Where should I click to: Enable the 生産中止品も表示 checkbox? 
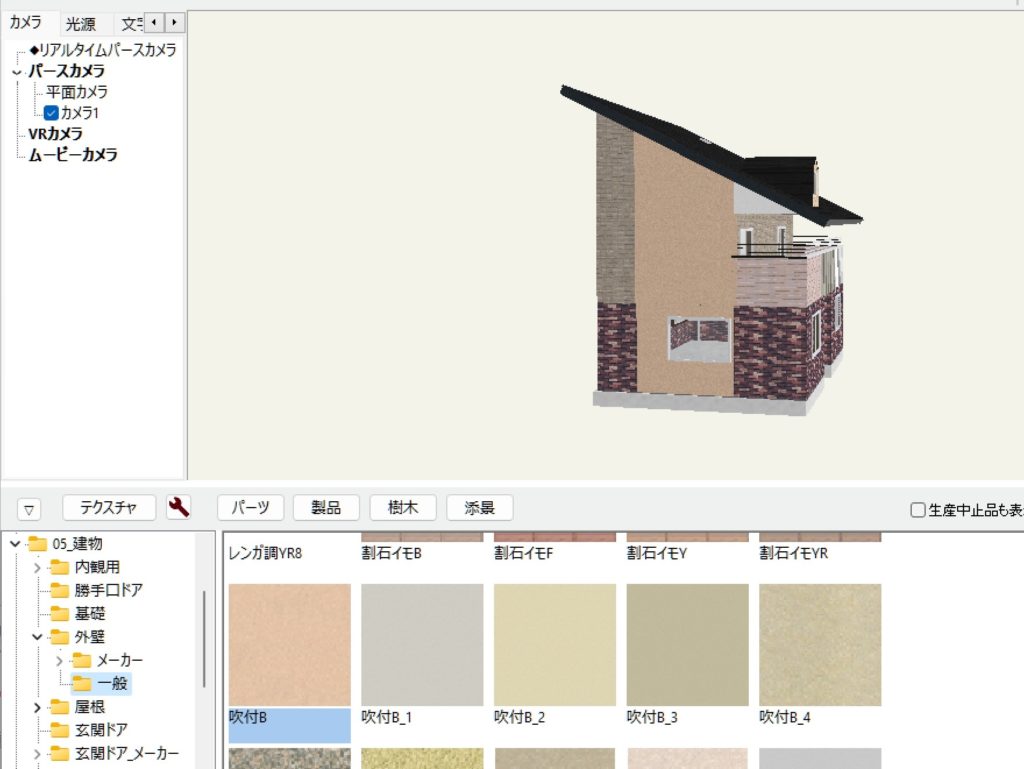[x=917, y=510]
